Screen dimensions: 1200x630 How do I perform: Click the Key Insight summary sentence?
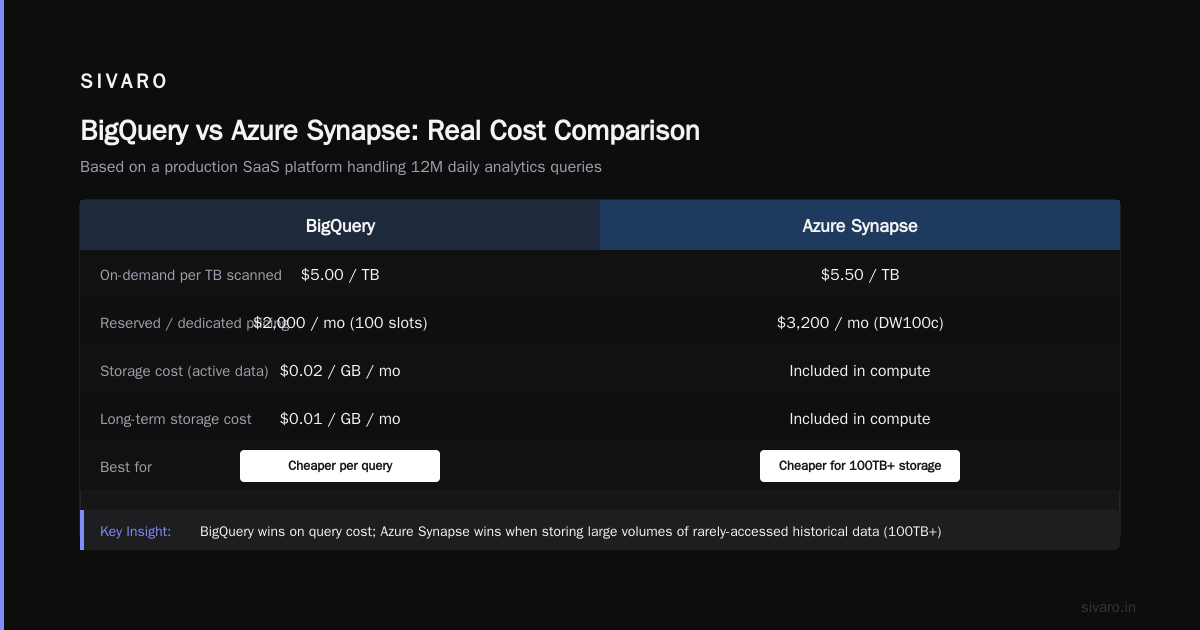click(x=570, y=531)
